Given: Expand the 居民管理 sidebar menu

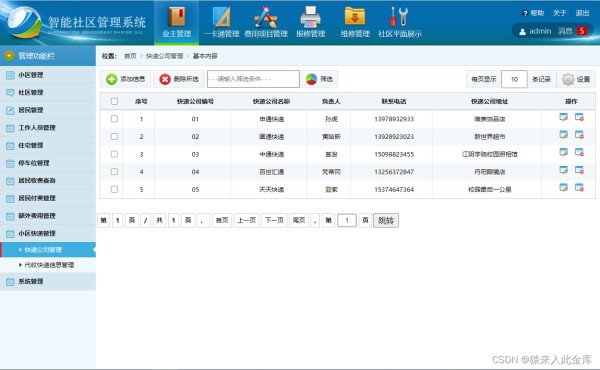Looking at the screenshot, I should (48, 110).
